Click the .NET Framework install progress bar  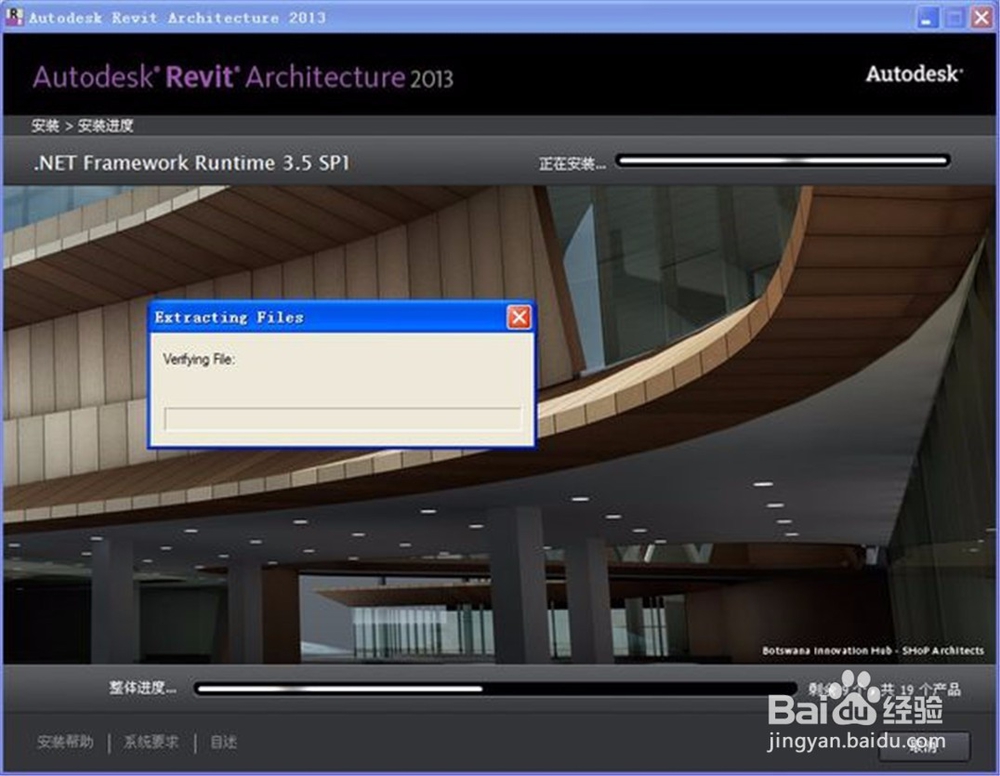pyautogui.click(x=783, y=161)
